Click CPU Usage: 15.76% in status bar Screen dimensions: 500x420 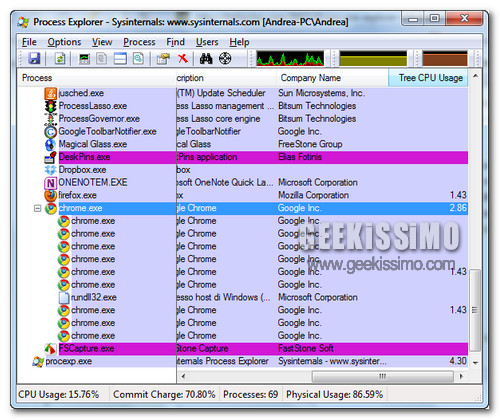pyautogui.click(x=59, y=395)
